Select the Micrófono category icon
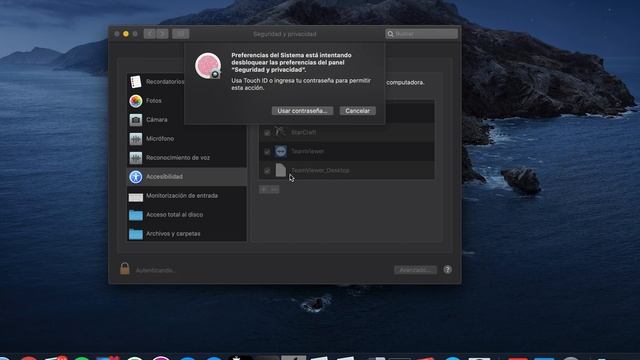 pyautogui.click(x=136, y=139)
